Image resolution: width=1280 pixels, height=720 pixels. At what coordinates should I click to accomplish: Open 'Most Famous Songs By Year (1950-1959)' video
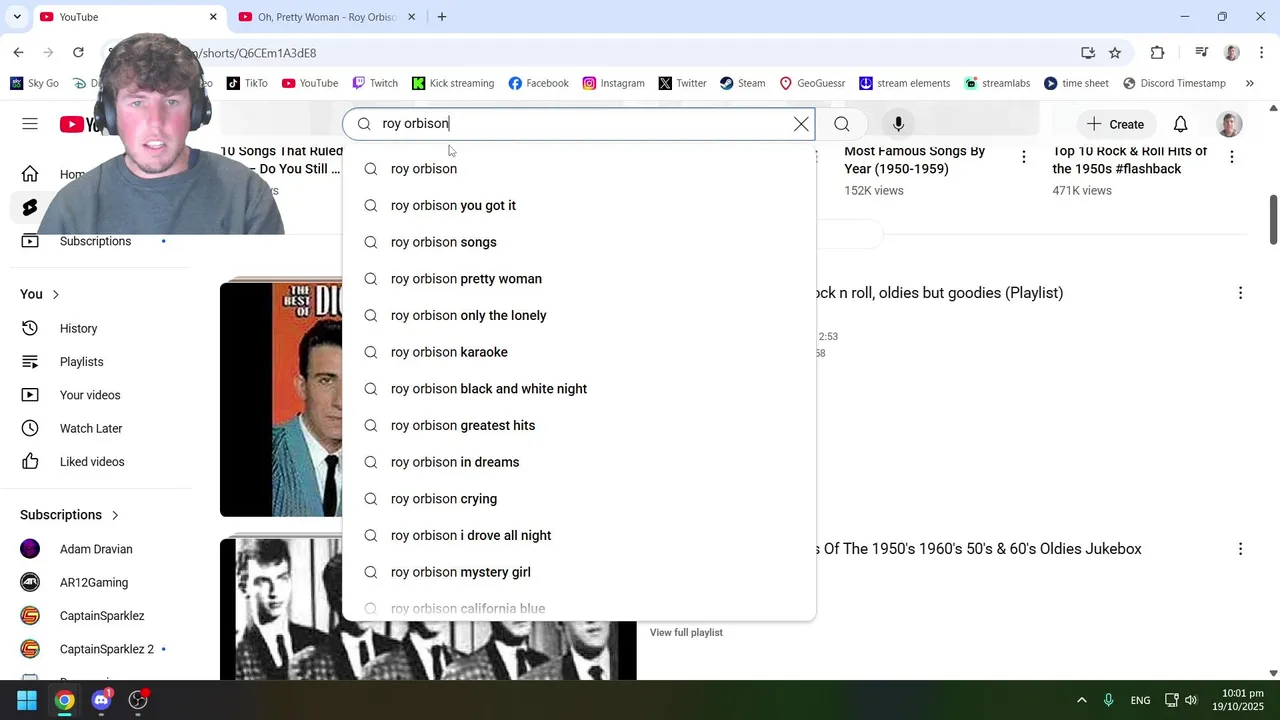[914, 160]
